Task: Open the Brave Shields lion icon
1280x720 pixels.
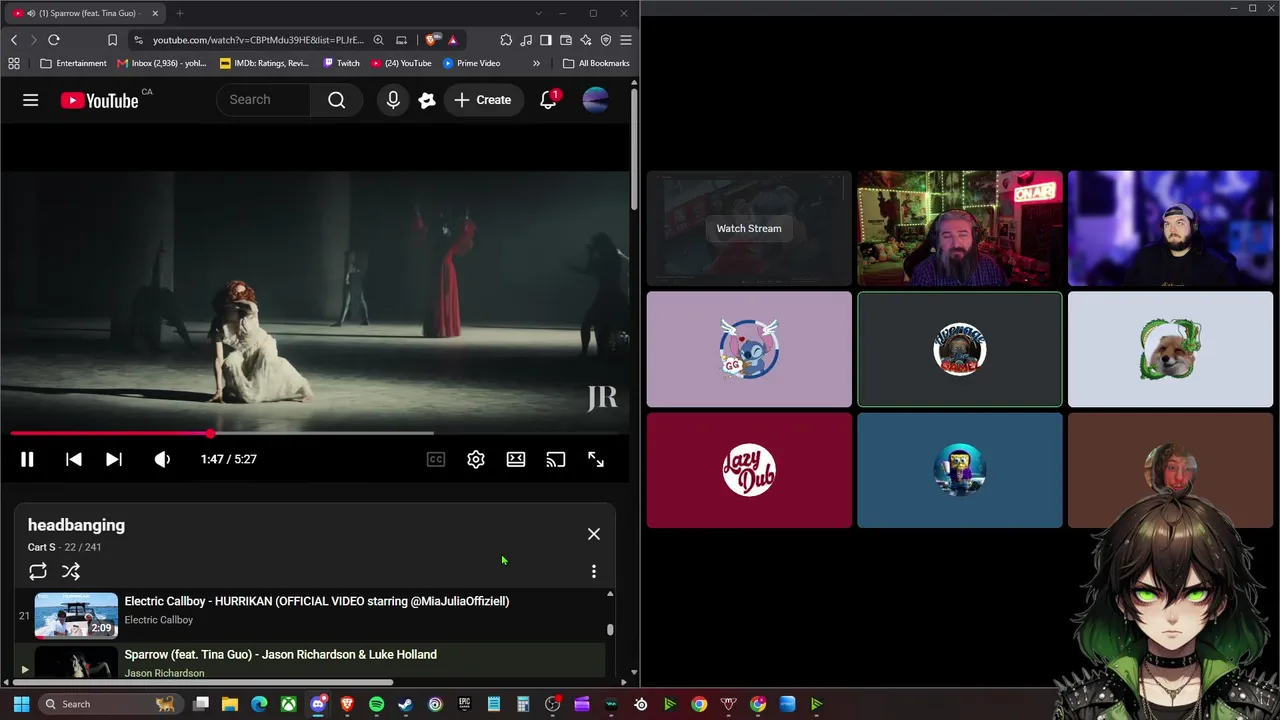Action: tap(431, 40)
